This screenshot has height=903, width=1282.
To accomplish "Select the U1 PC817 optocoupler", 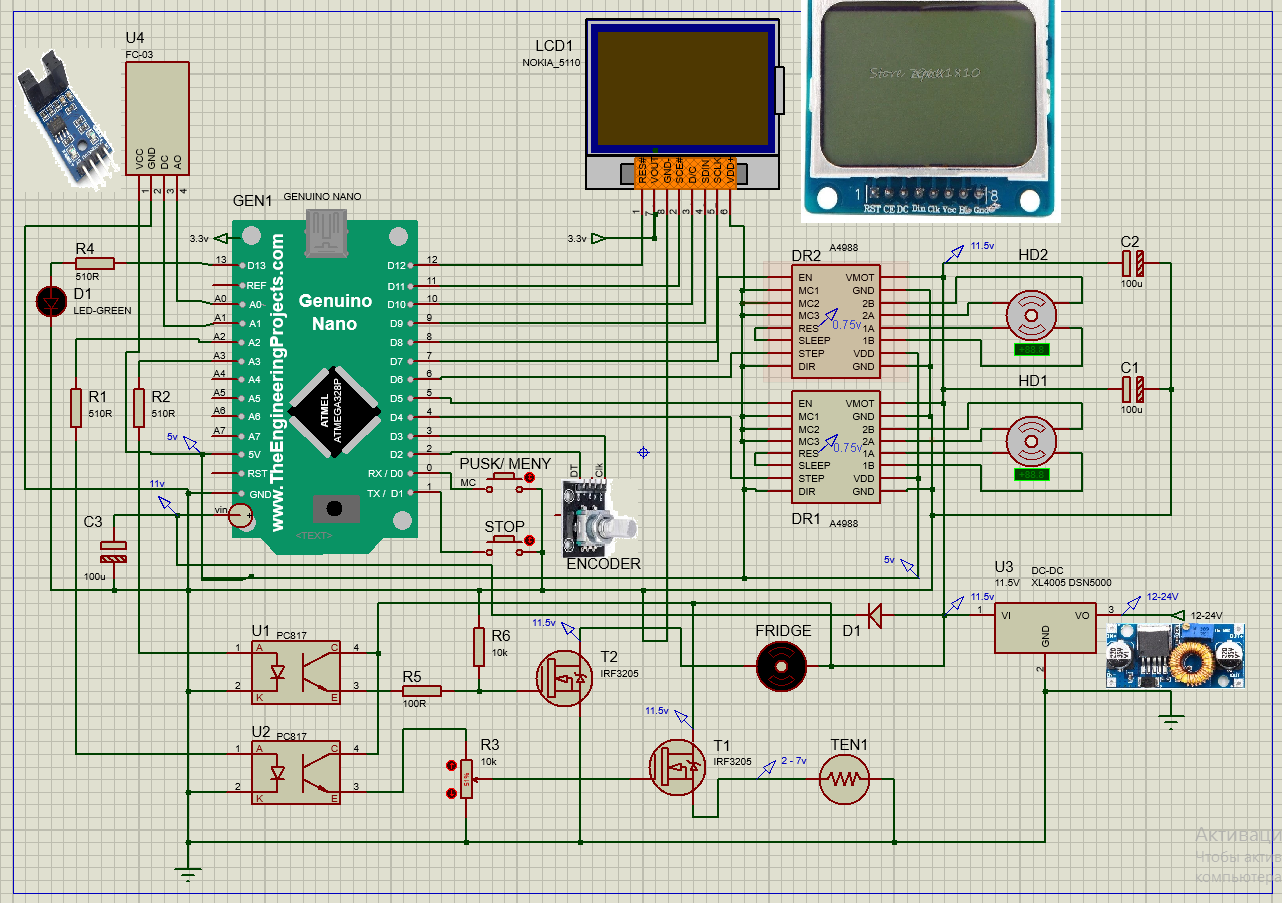I will pyautogui.click(x=296, y=672).
